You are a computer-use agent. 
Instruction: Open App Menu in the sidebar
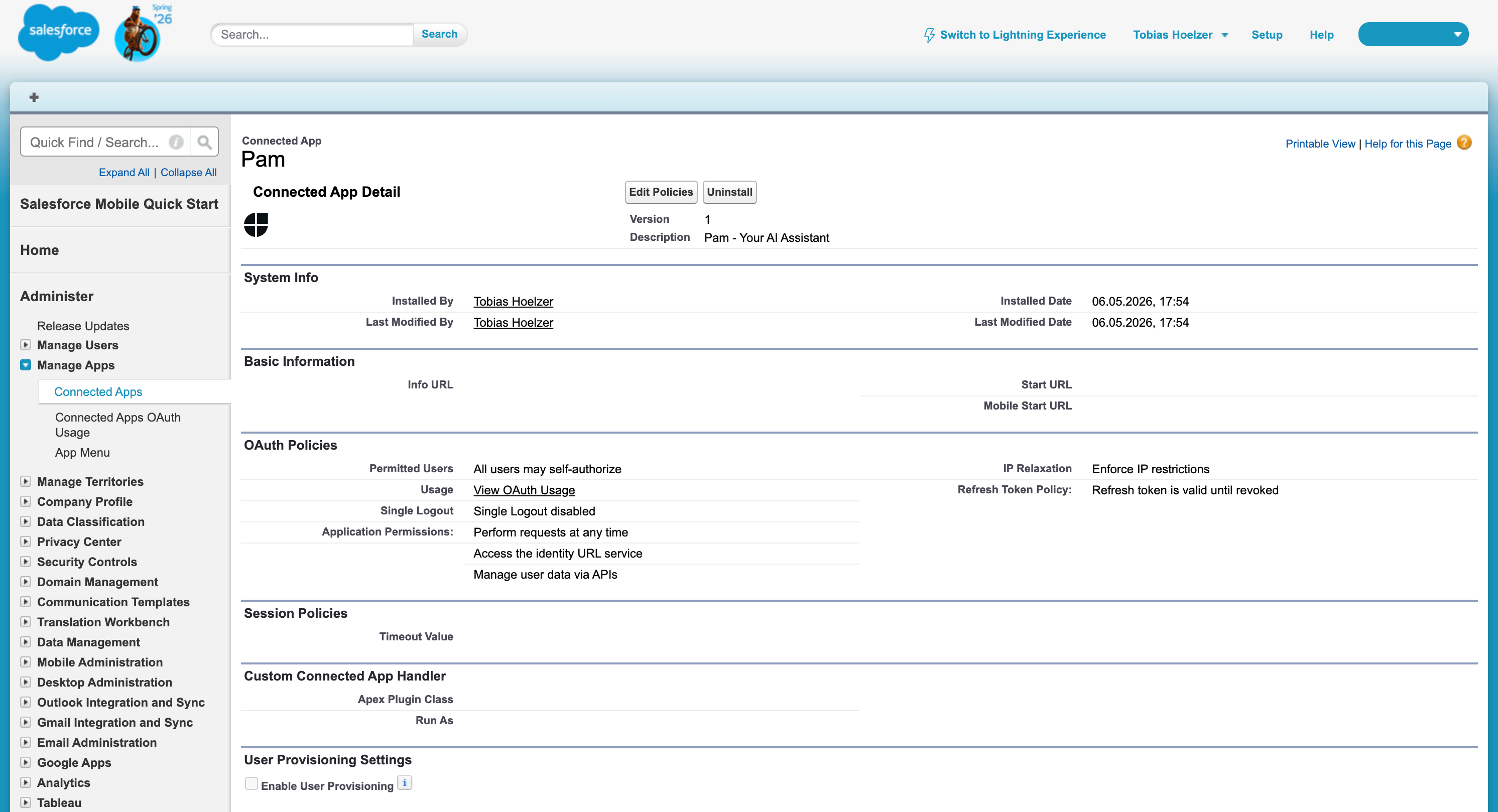[x=82, y=452]
